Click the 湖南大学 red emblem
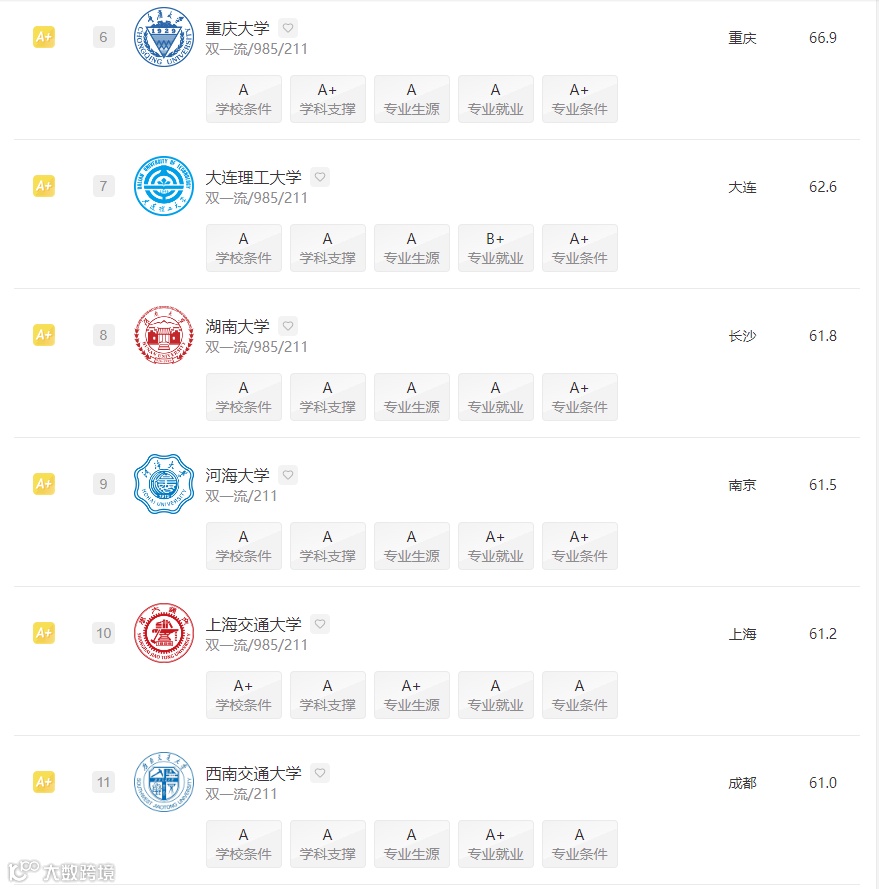879x889 pixels. tap(164, 335)
